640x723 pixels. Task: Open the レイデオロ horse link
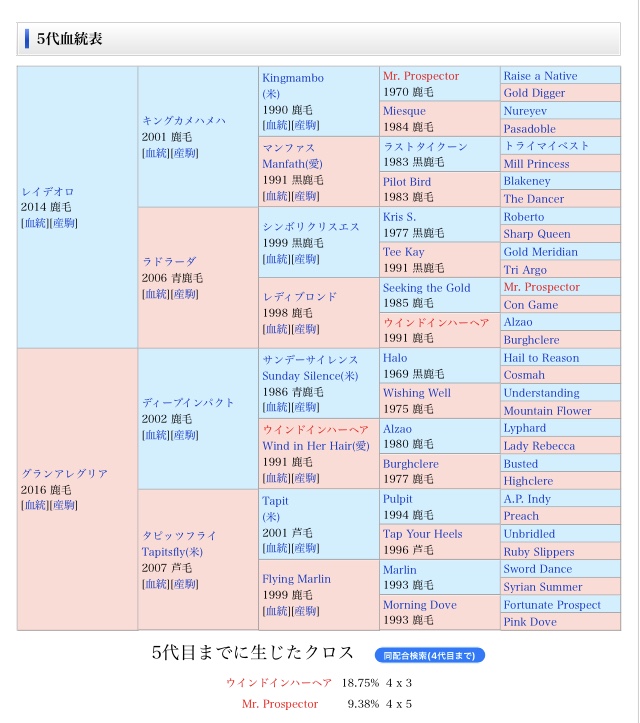[x=48, y=191]
